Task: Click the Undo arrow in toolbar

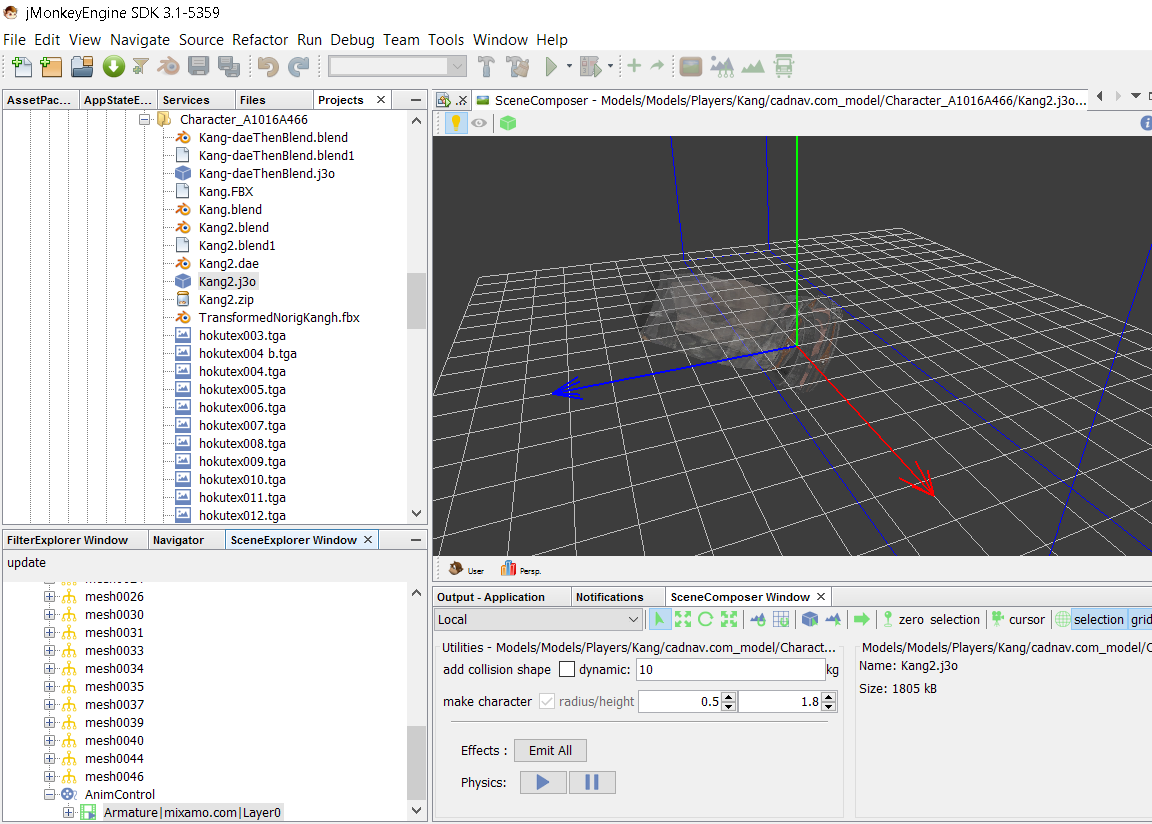Action: tap(268, 67)
